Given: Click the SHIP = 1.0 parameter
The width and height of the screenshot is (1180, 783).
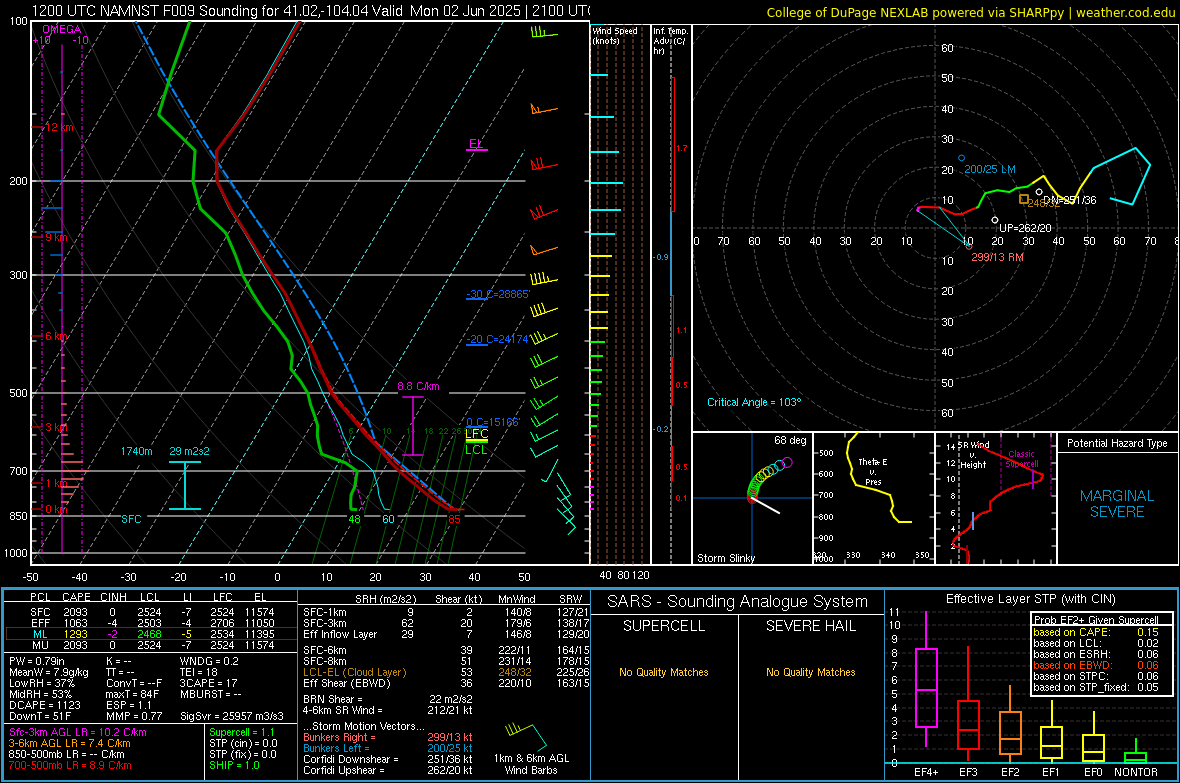Looking at the screenshot, I should coord(234,765).
